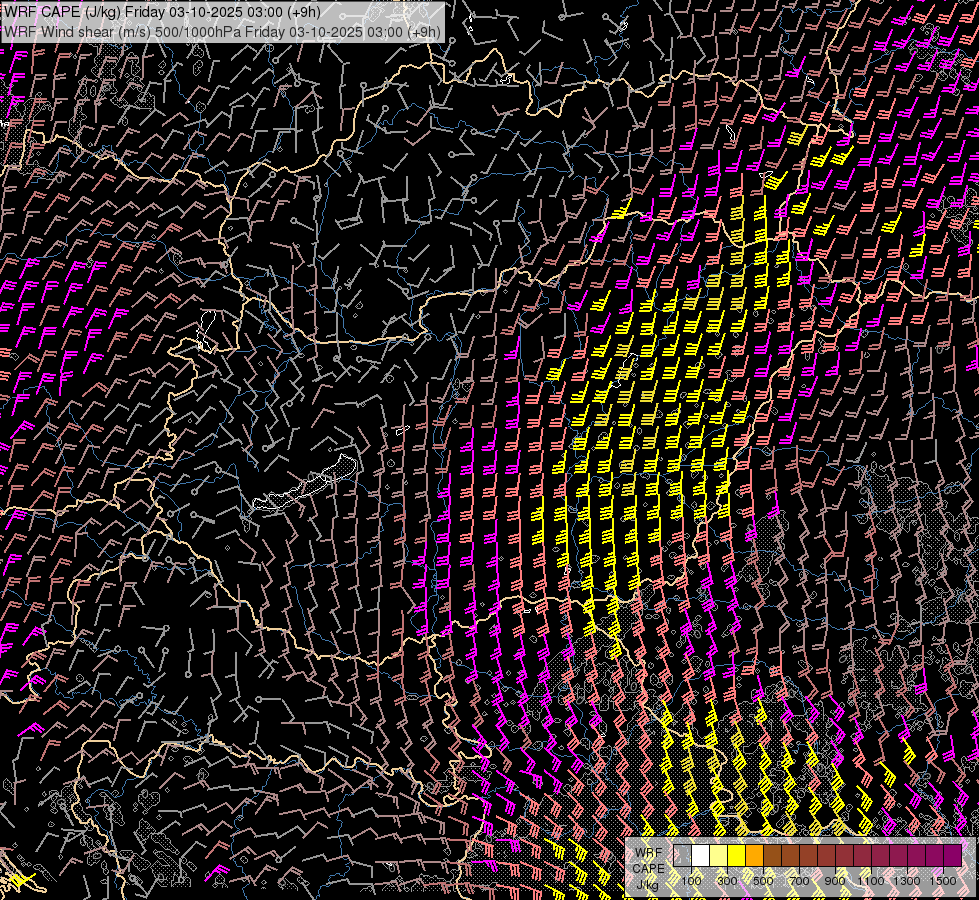Click the 1300 value on the legend scale
Screen dimensions: 979x900
pos(907,881)
